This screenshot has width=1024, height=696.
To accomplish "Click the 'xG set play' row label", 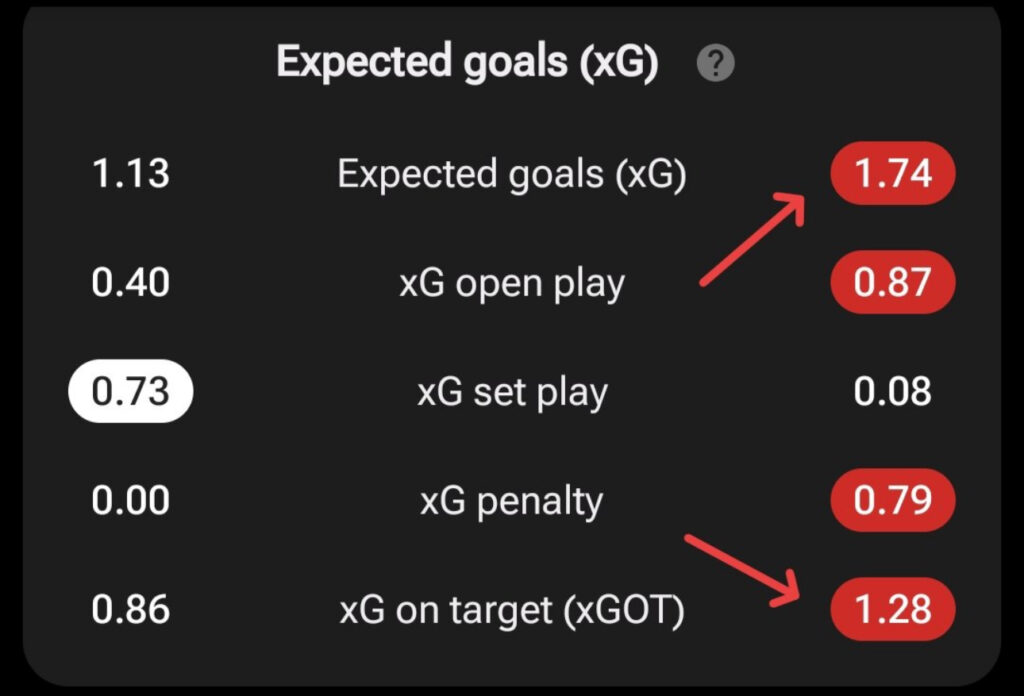I will pyautogui.click(x=512, y=392).
